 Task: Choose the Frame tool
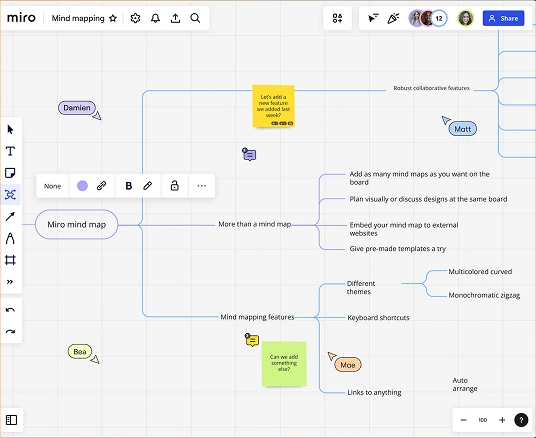click(x=10, y=260)
